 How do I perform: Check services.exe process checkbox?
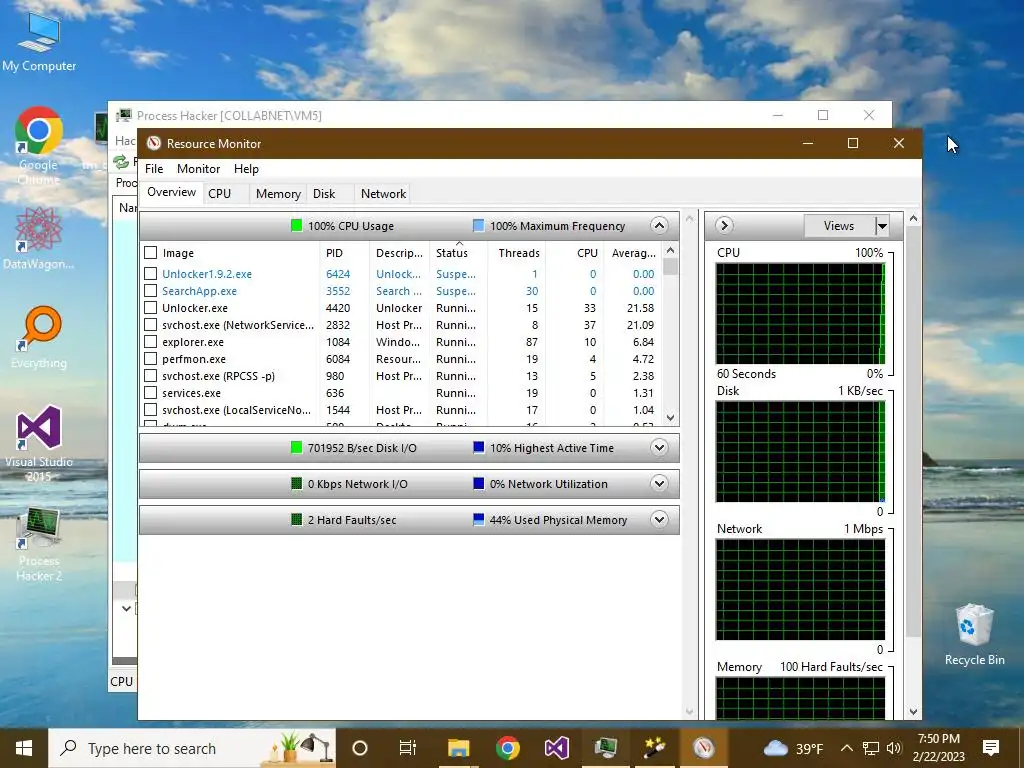(151, 392)
